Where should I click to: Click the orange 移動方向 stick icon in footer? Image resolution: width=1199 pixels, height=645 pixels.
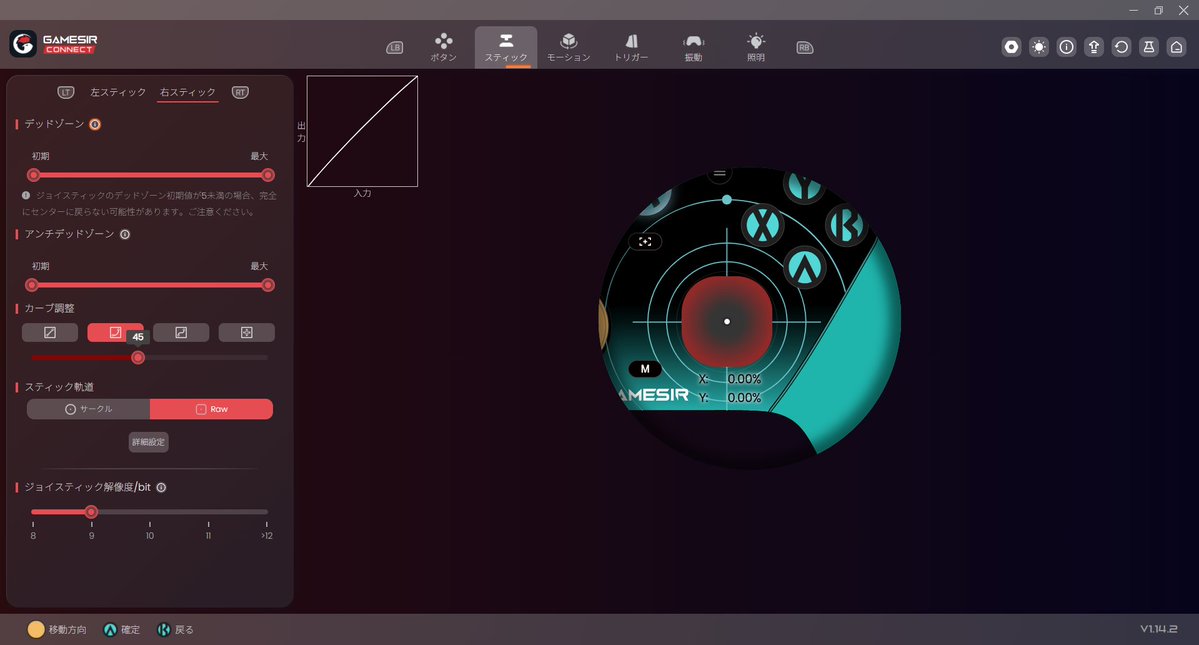36,629
